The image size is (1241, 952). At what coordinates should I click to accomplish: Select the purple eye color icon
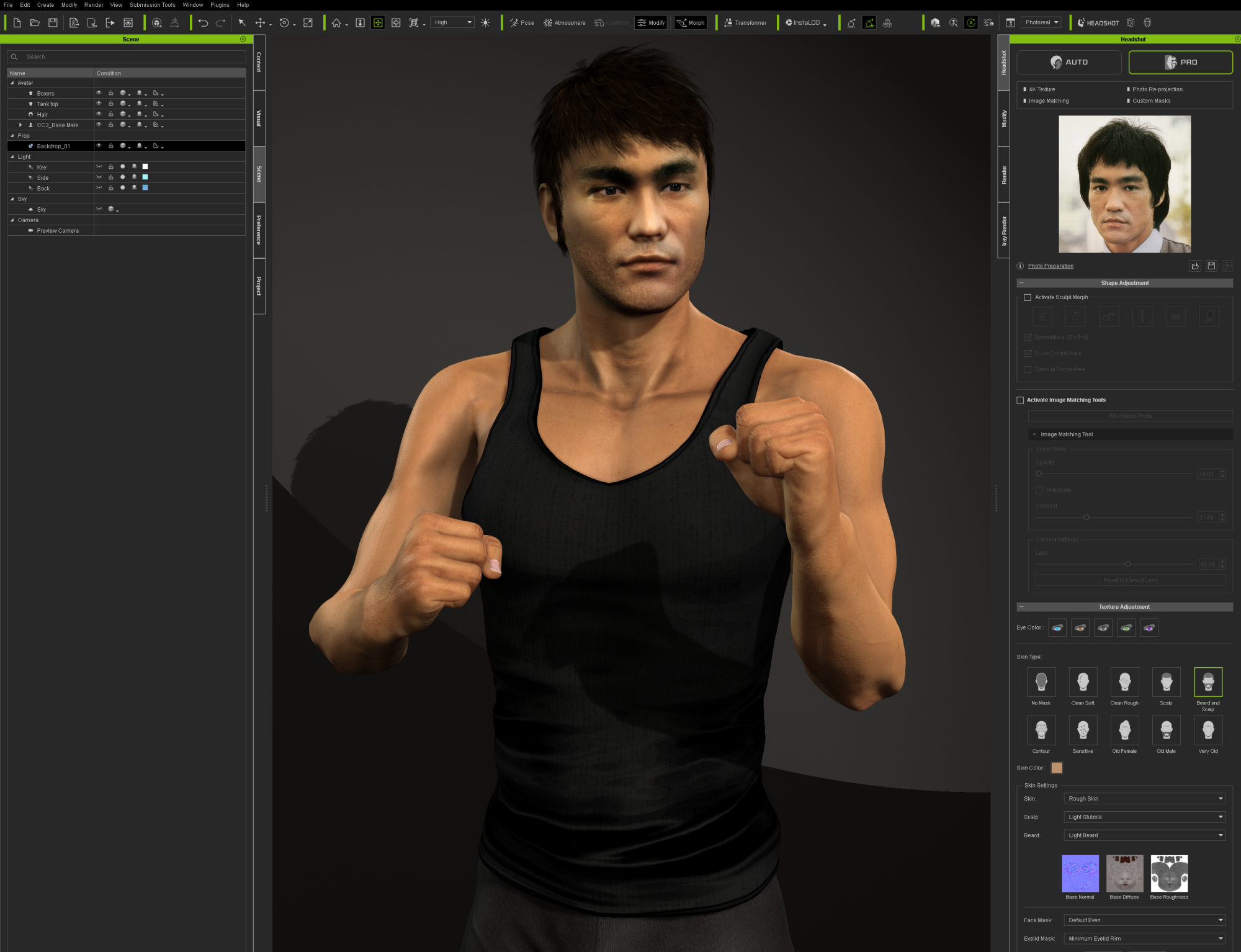click(1149, 628)
